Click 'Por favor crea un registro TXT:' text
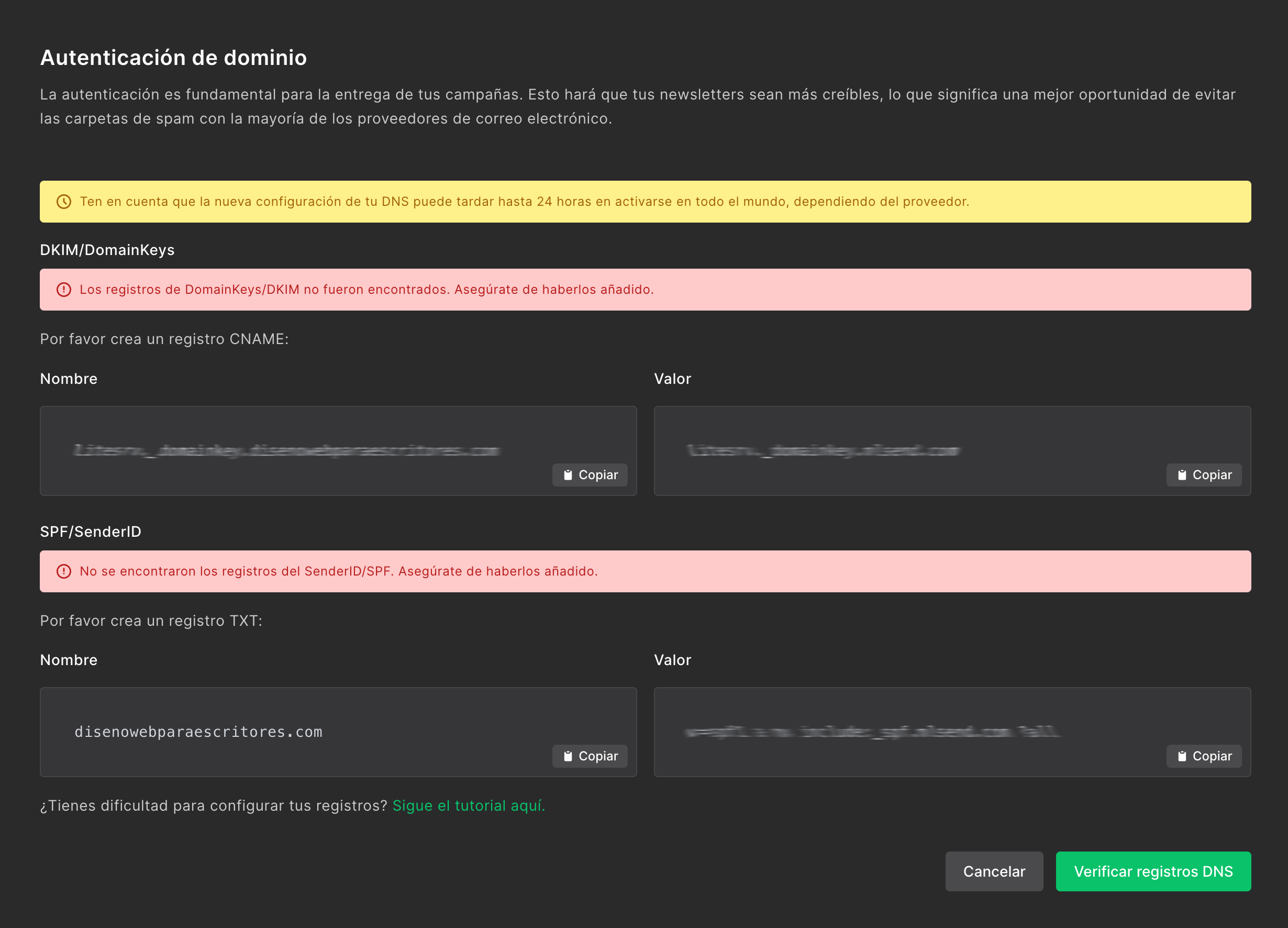The height and width of the screenshot is (928, 1288). pos(151,621)
